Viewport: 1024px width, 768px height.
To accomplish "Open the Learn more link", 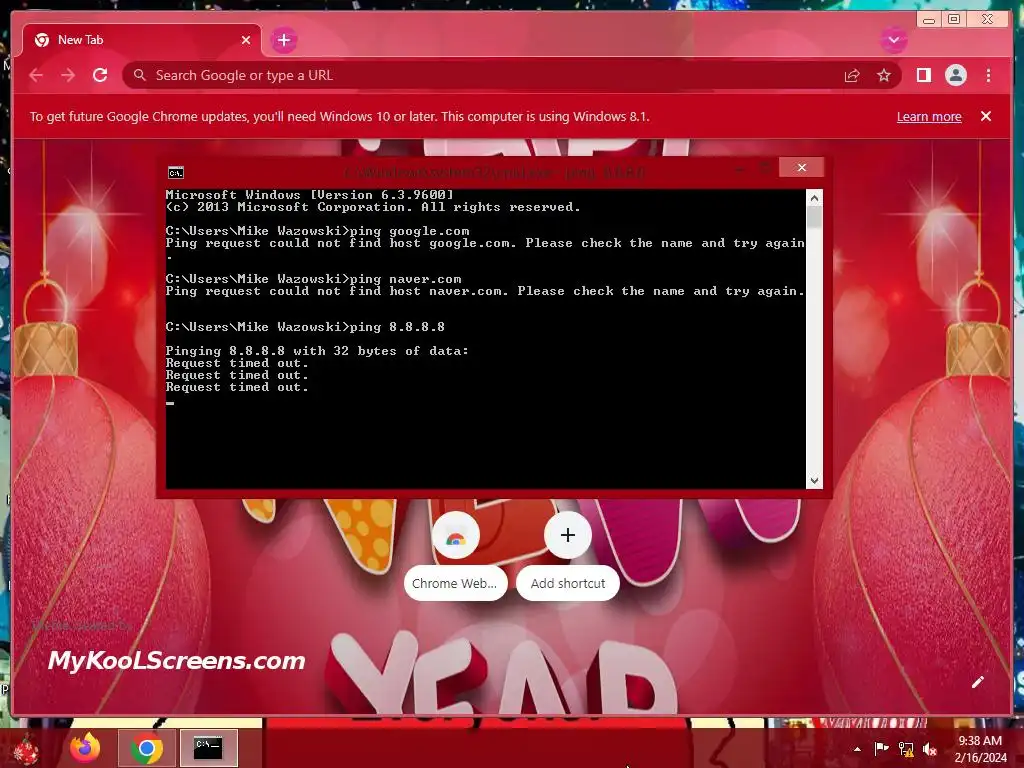I will [929, 116].
